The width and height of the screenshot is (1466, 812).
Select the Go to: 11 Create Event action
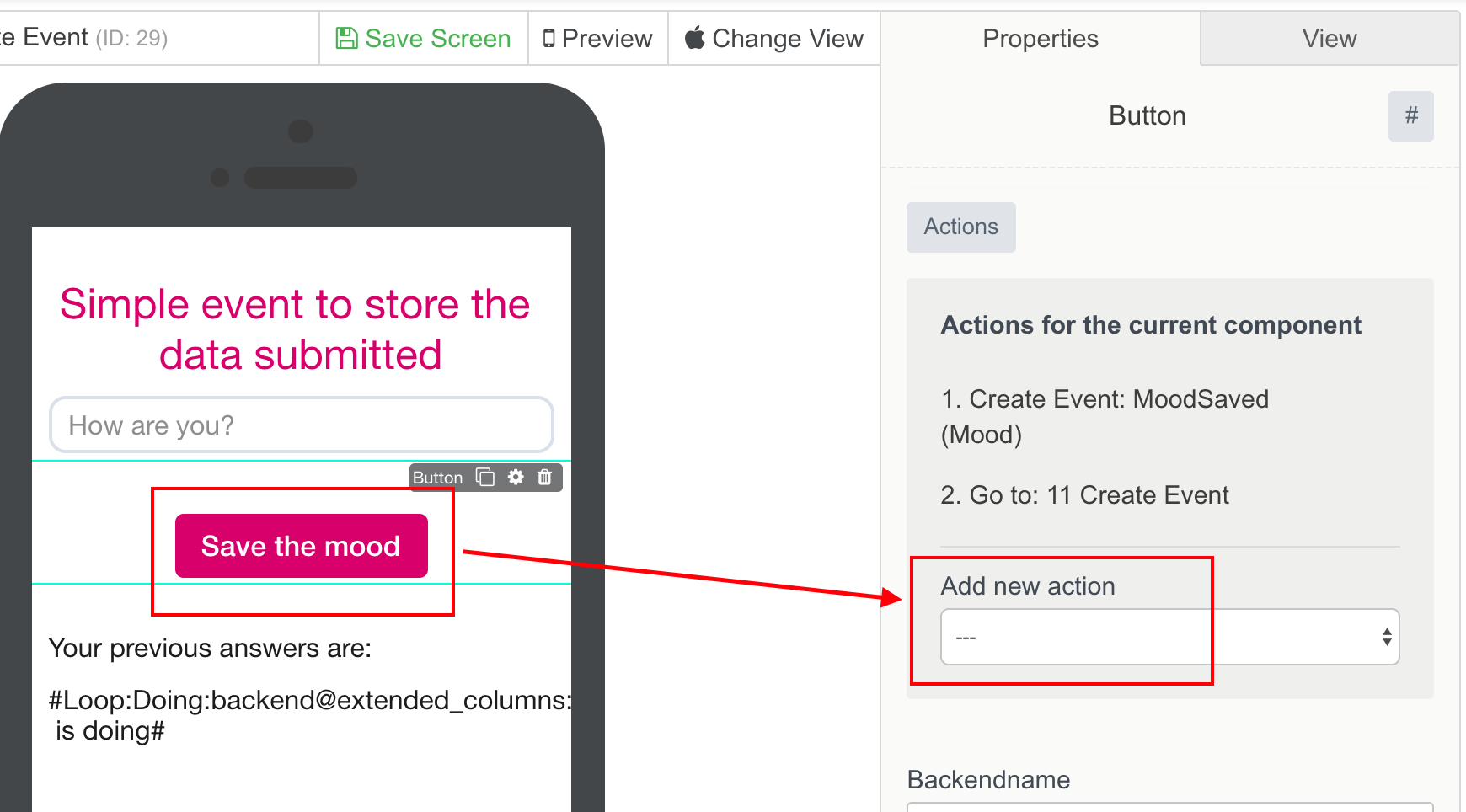(1084, 495)
